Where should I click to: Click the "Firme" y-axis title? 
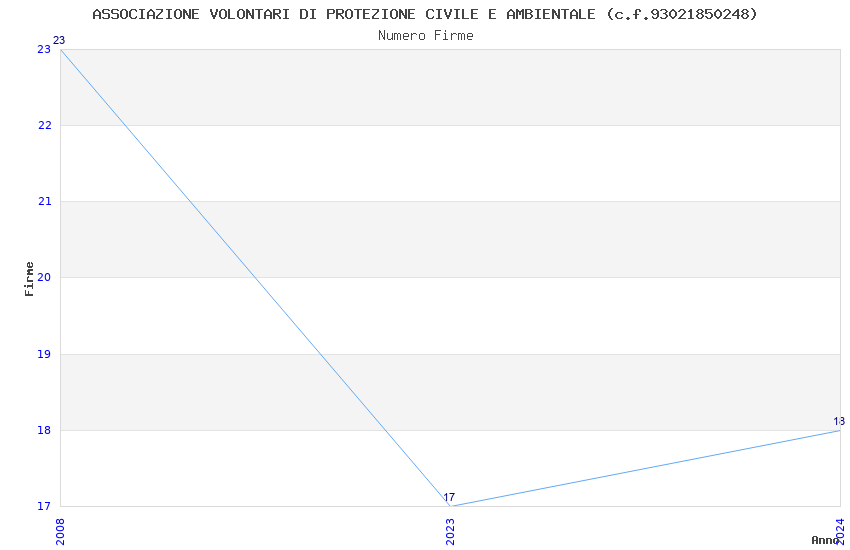30,278
